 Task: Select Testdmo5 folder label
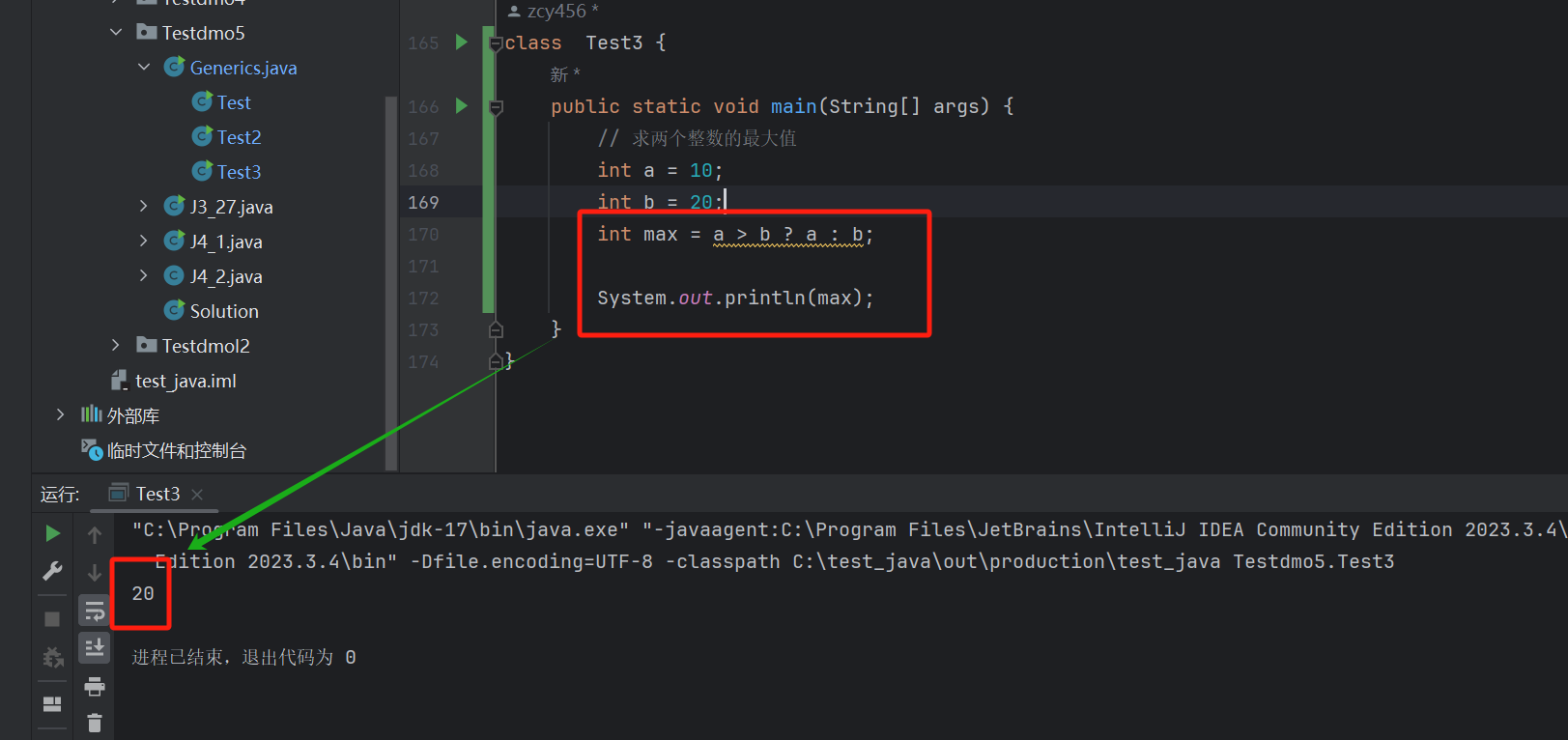[204, 33]
